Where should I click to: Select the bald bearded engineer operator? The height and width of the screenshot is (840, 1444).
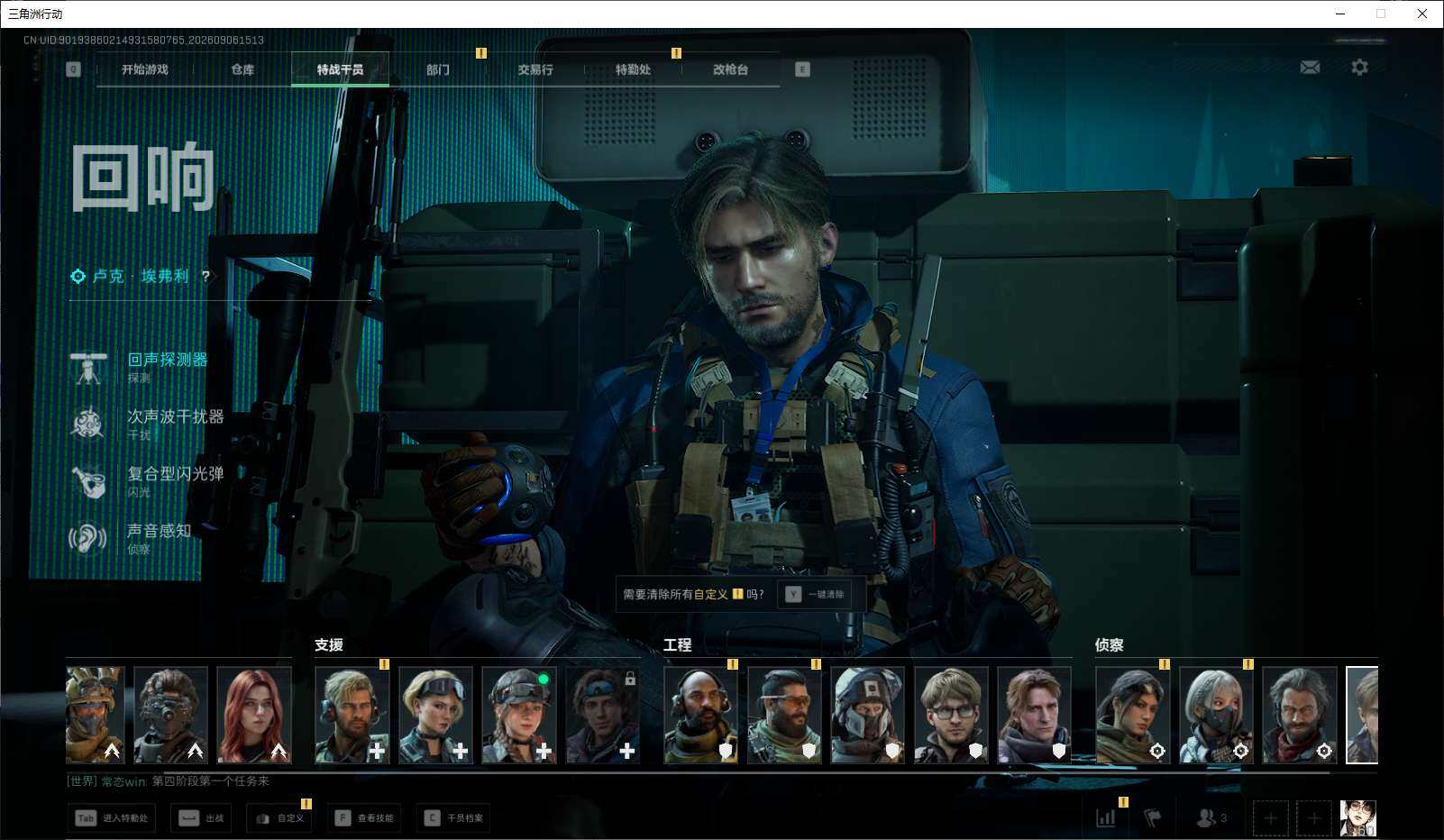(x=701, y=716)
